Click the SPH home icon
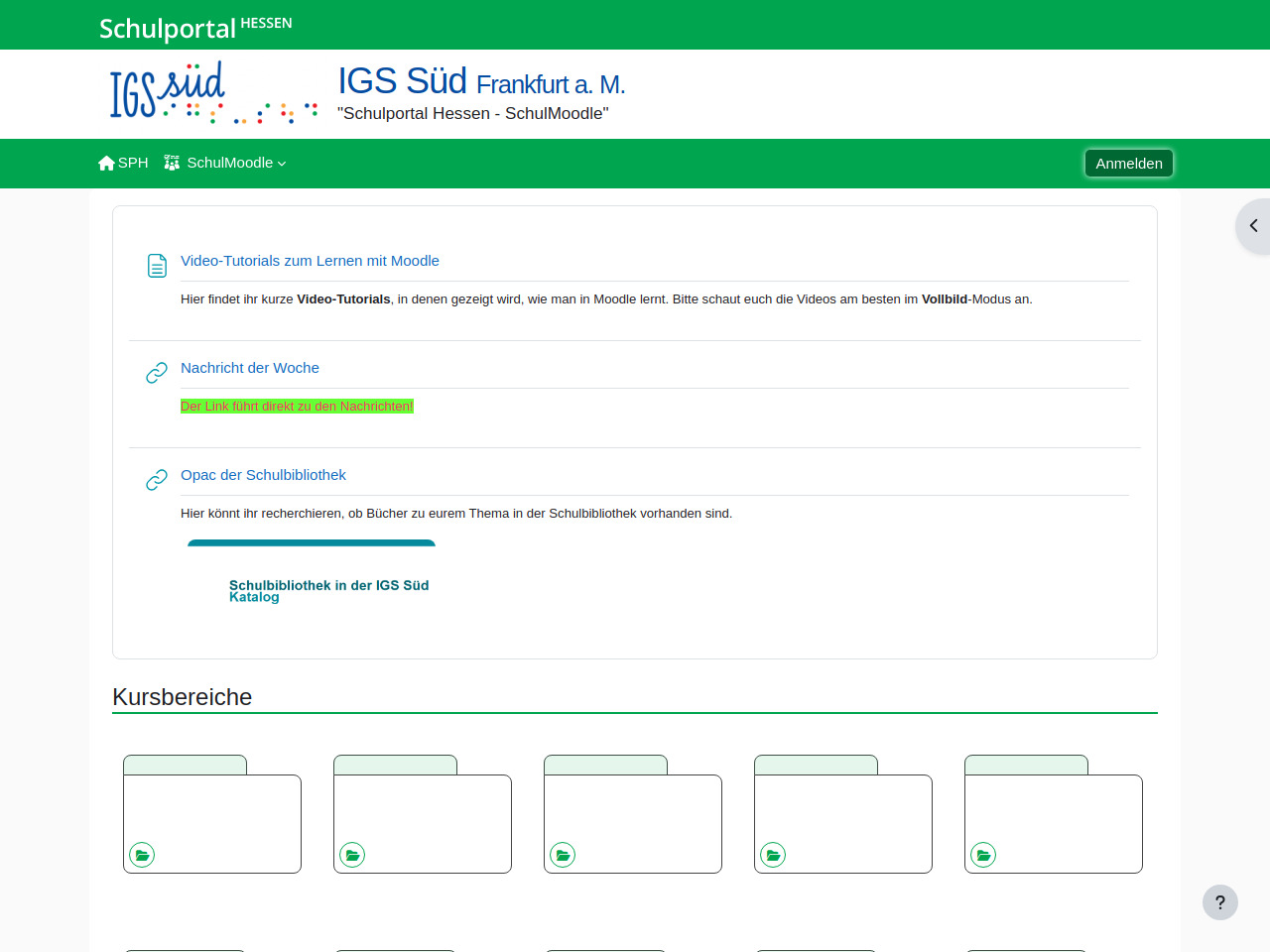The width and height of the screenshot is (1270, 952). [107, 163]
